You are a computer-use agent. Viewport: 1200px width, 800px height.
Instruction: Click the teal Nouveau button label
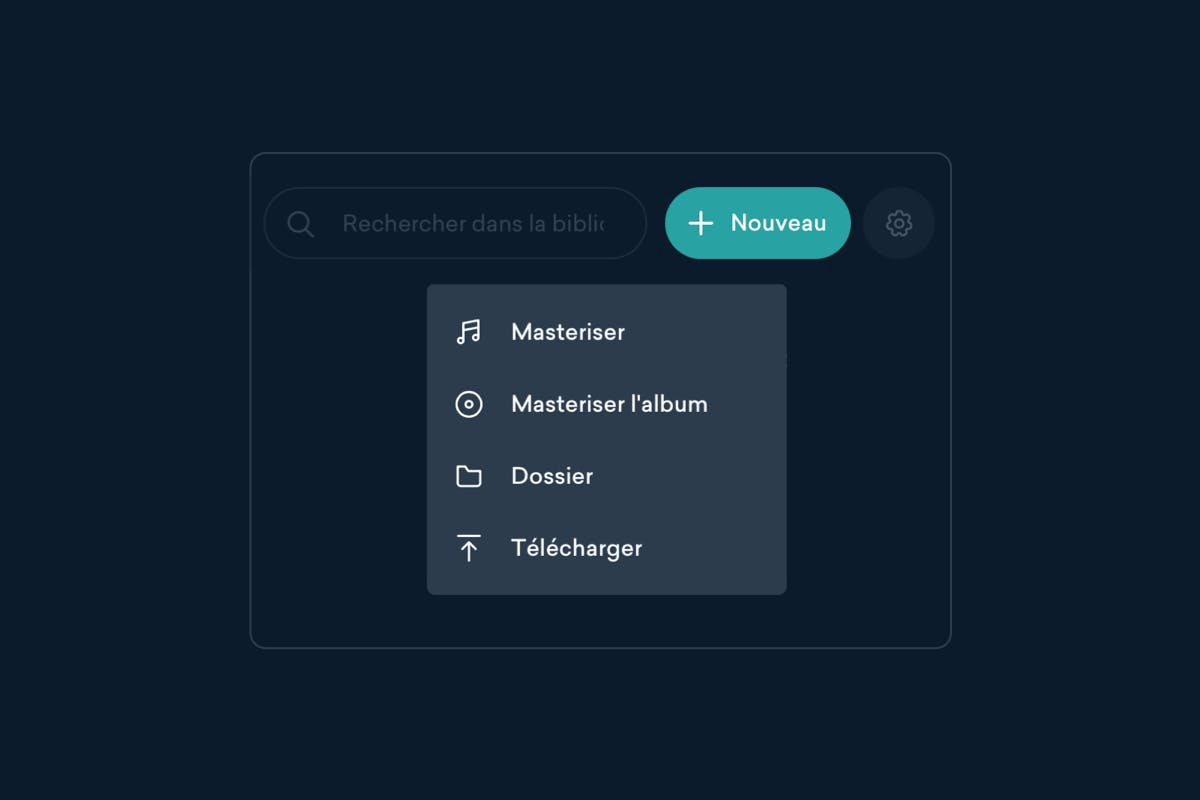point(778,223)
